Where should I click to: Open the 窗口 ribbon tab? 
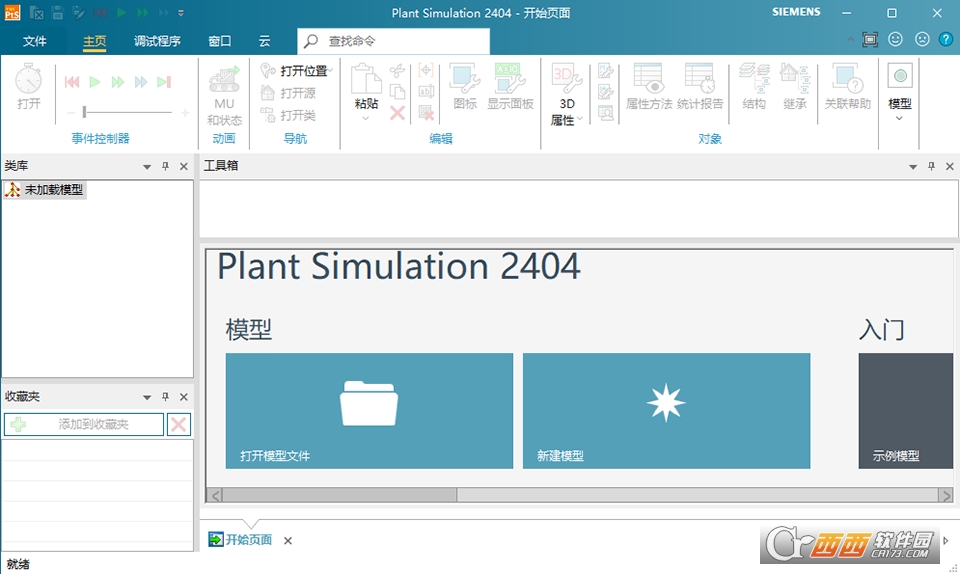[220, 41]
